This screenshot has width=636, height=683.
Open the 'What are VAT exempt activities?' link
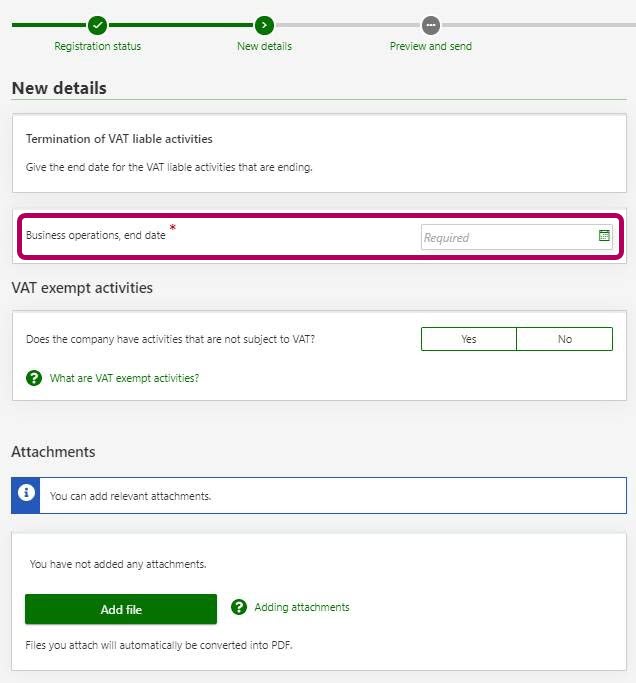[x=124, y=378]
